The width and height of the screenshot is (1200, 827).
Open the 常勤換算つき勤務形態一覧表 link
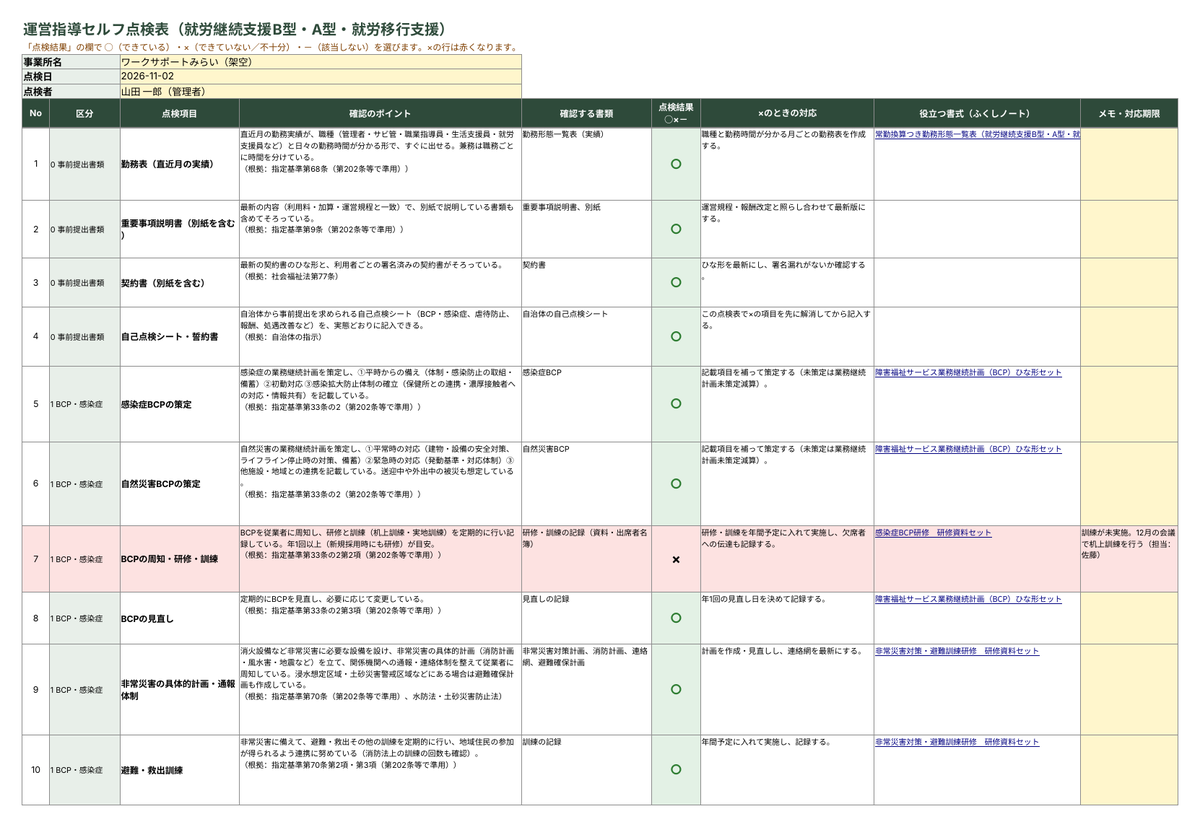[977, 133]
